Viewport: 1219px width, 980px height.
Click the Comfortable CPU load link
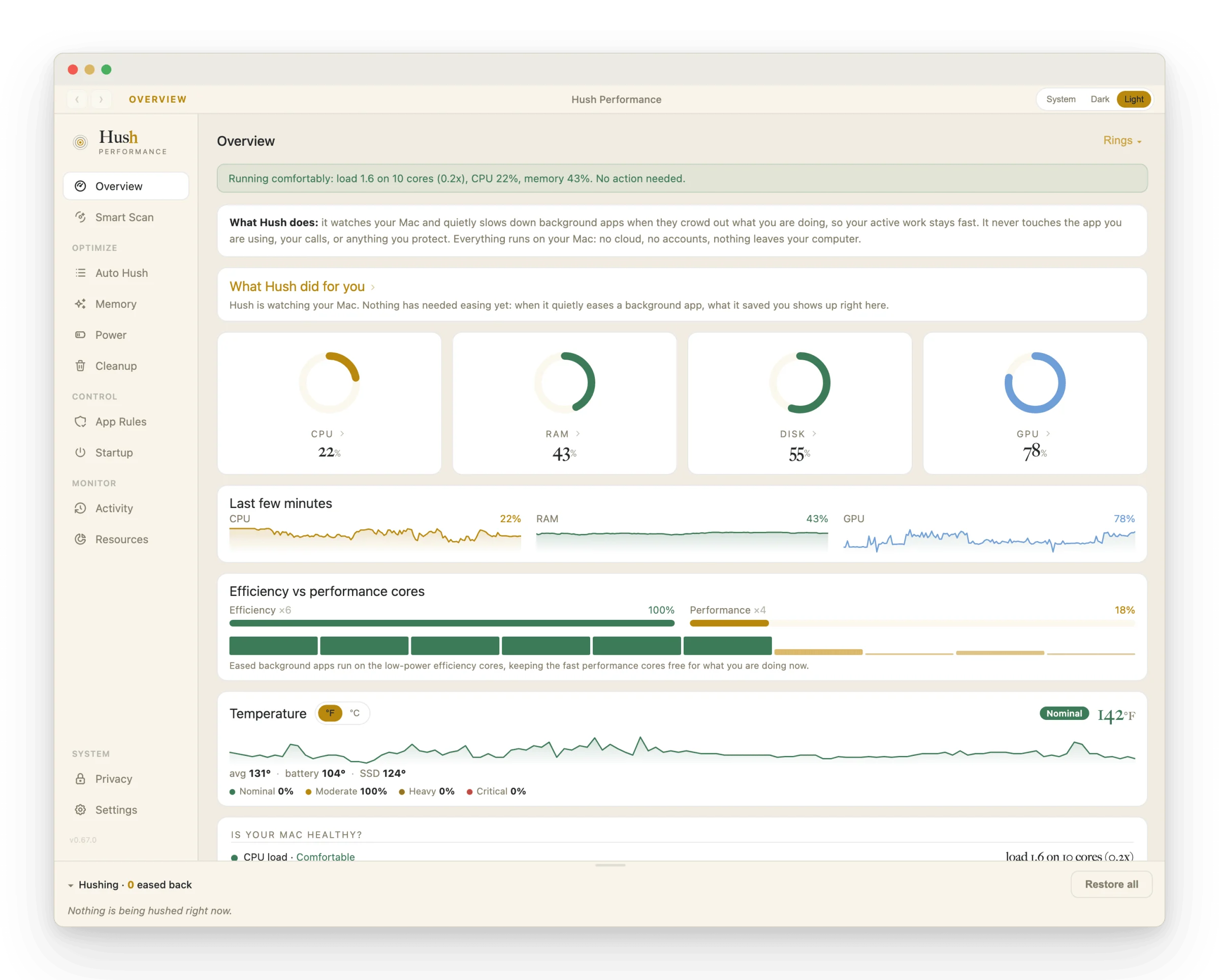pos(325,856)
